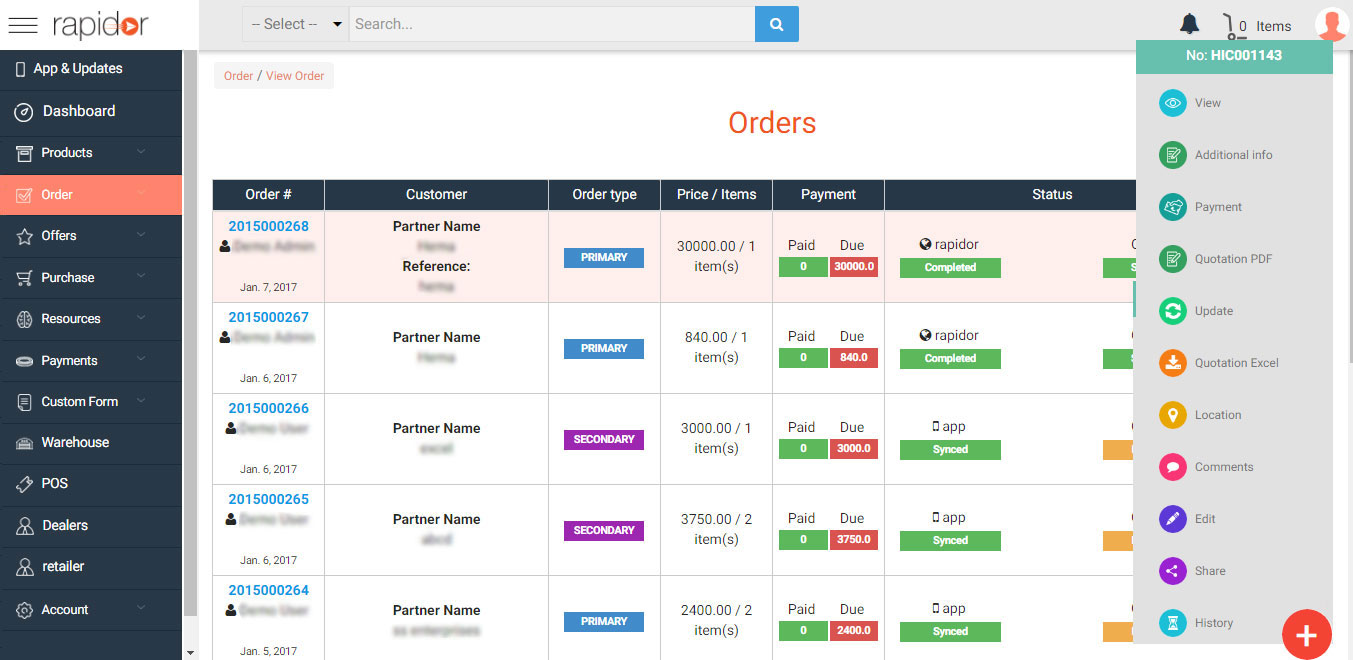Click the Payment handshake icon
Viewport: 1353px width, 660px height.
(x=1172, y=207)
